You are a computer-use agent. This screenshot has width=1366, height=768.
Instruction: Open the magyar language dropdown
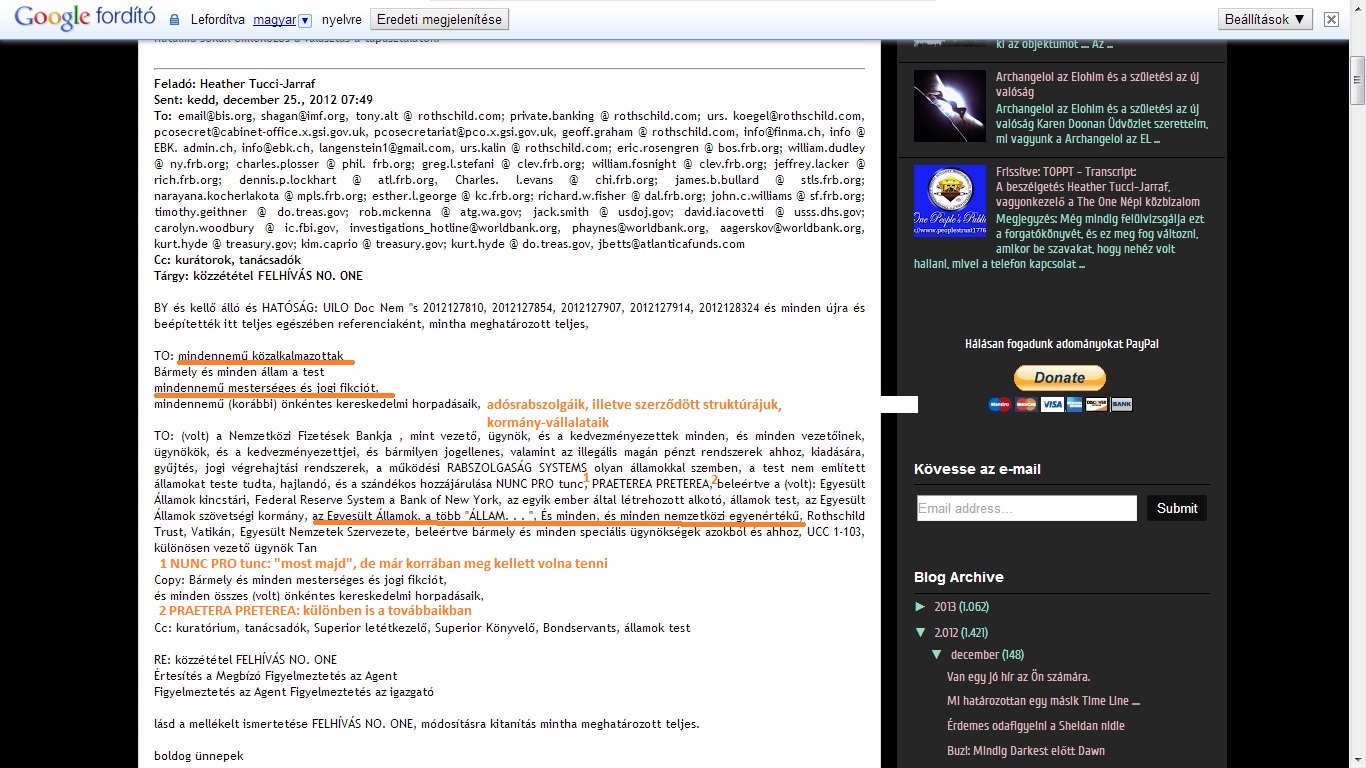(x=282, y=20)
